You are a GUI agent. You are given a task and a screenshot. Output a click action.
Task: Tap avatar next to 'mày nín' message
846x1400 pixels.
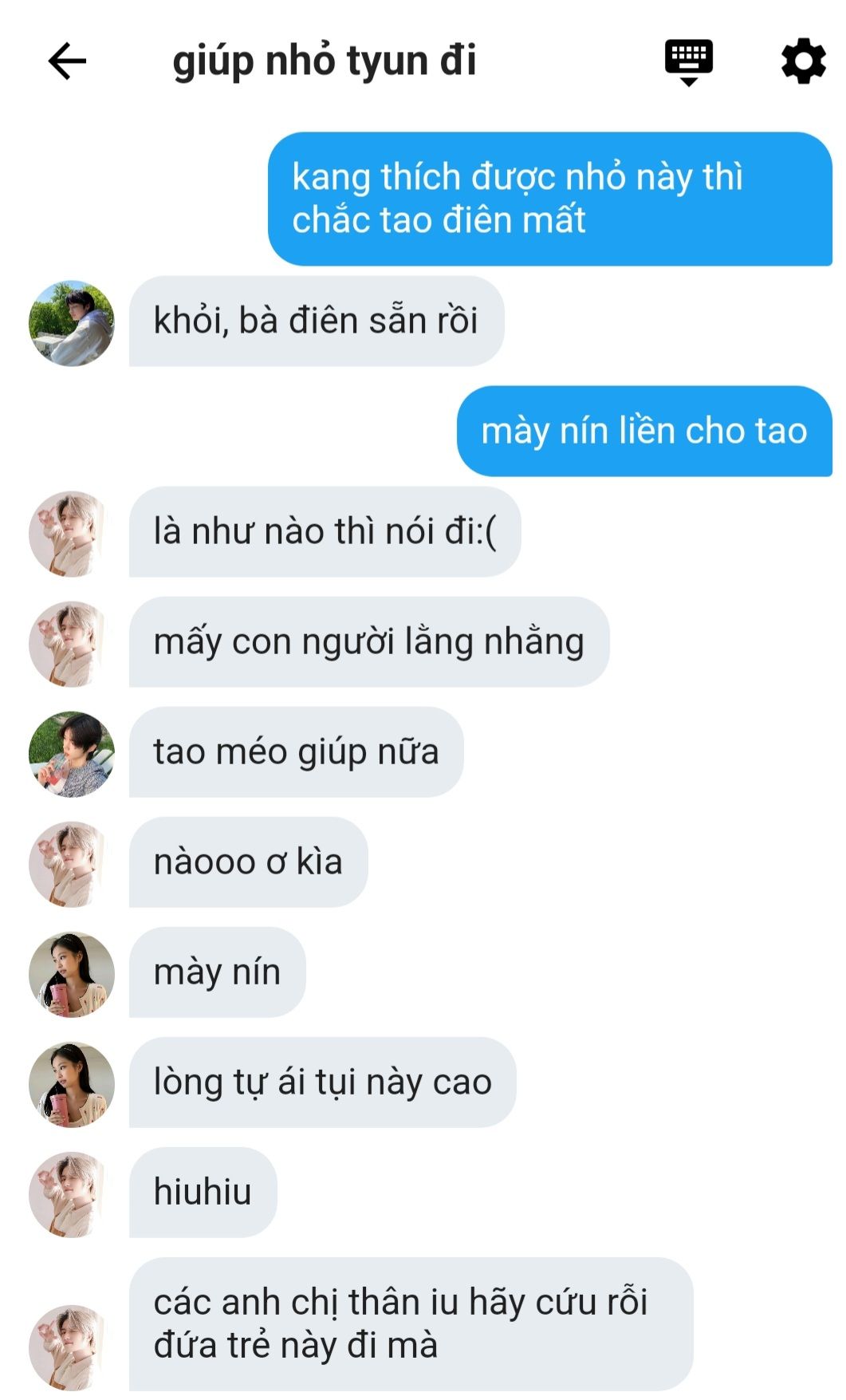click(72, 974)
